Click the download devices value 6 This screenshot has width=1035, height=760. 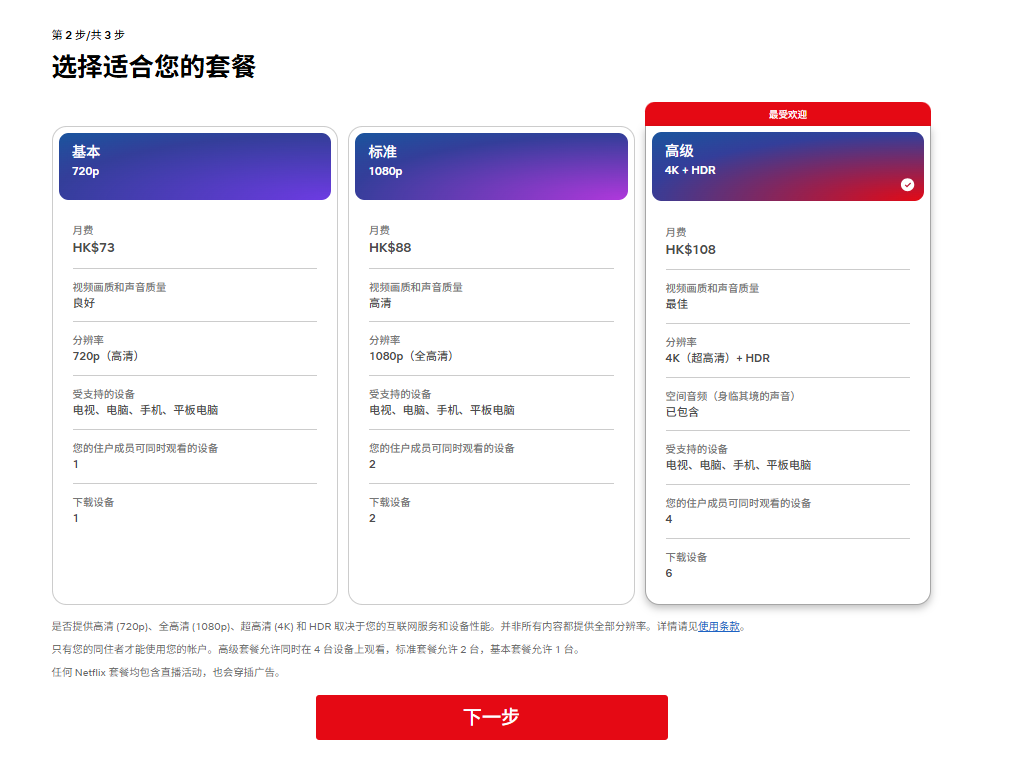(x=669, y=573)
